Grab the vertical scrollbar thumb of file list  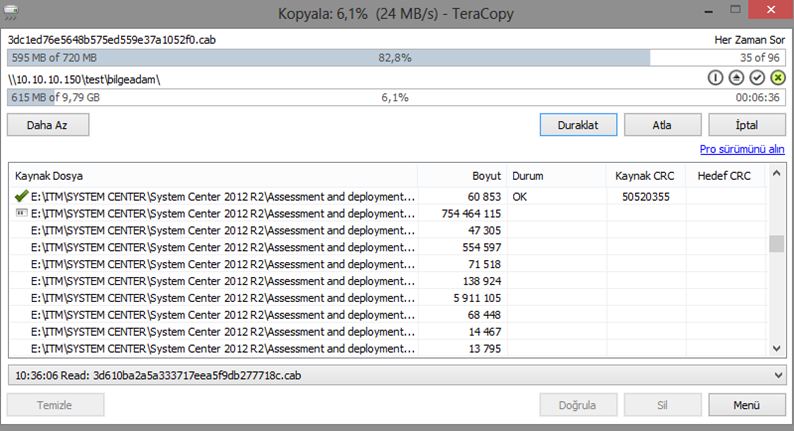click(x=776, y=243)
